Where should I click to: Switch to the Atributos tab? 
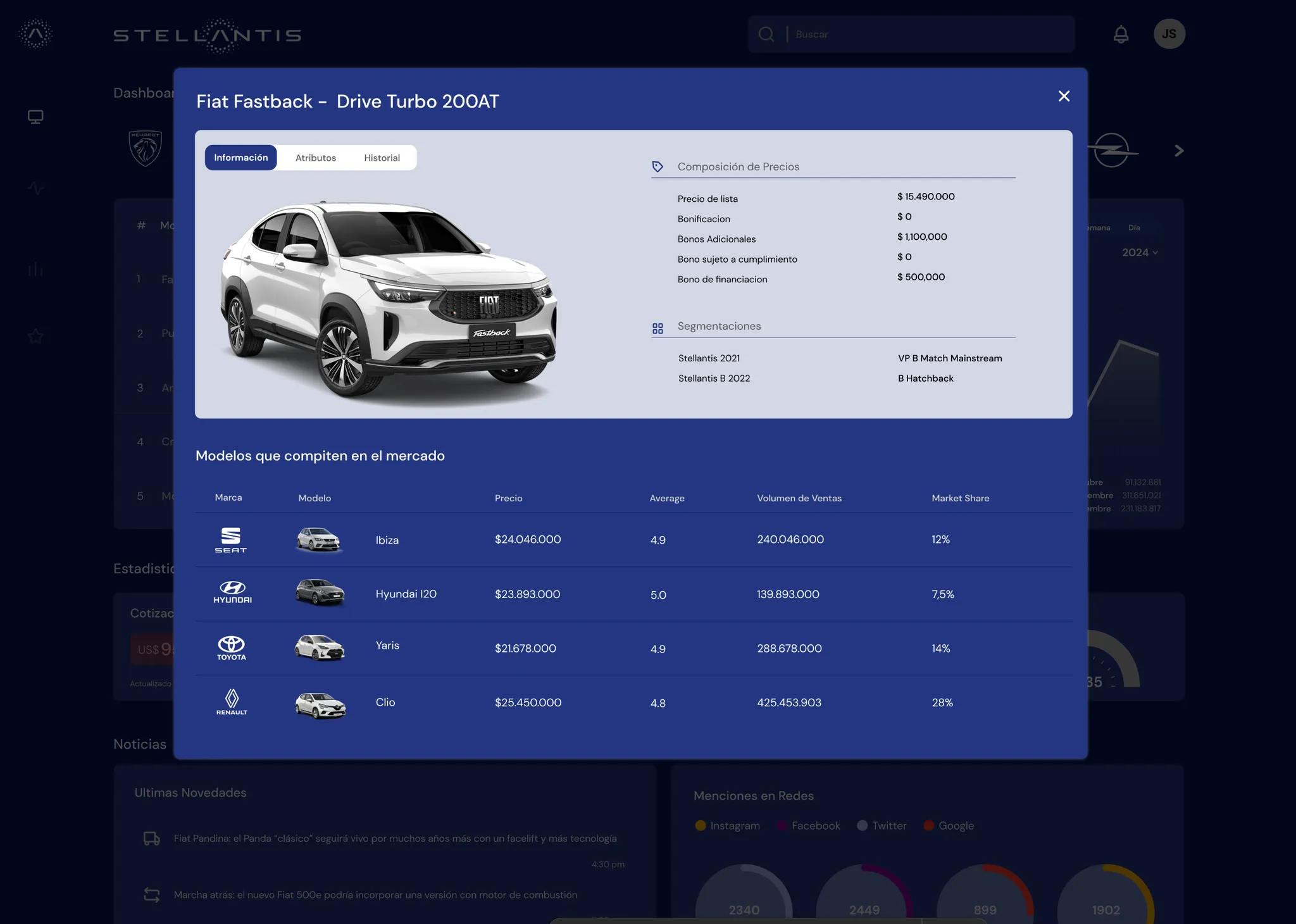[315, 158]
